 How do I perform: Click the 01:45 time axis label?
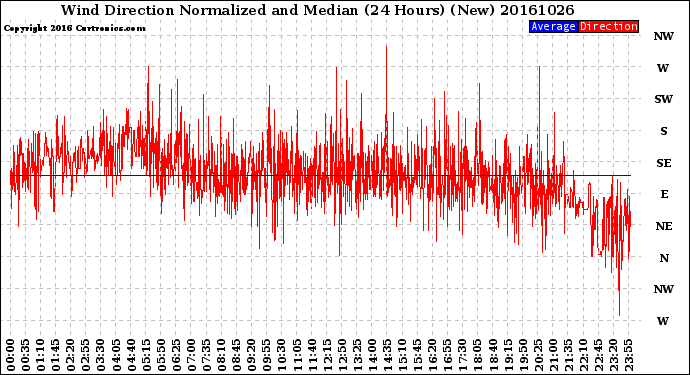click(x=56, y=355)
